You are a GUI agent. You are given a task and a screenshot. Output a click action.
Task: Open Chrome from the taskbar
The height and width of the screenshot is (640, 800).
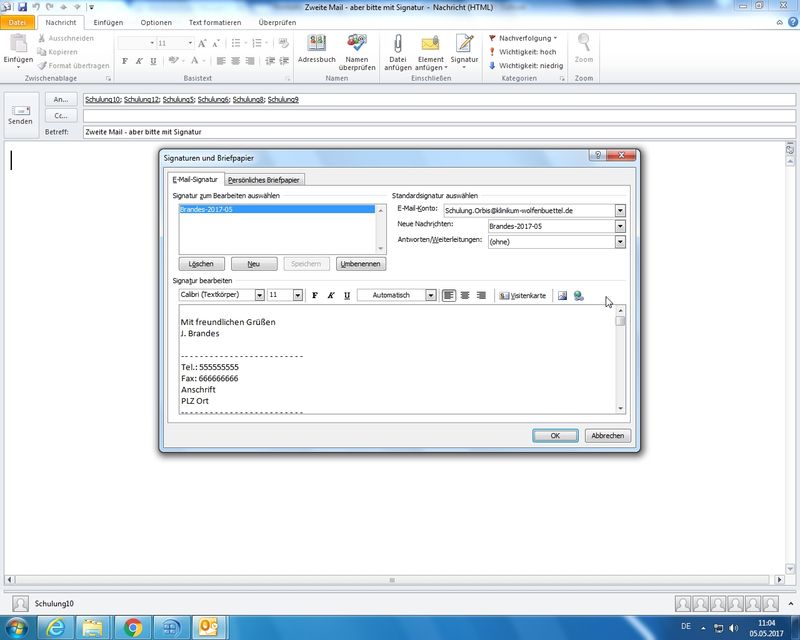coord(133,627)
